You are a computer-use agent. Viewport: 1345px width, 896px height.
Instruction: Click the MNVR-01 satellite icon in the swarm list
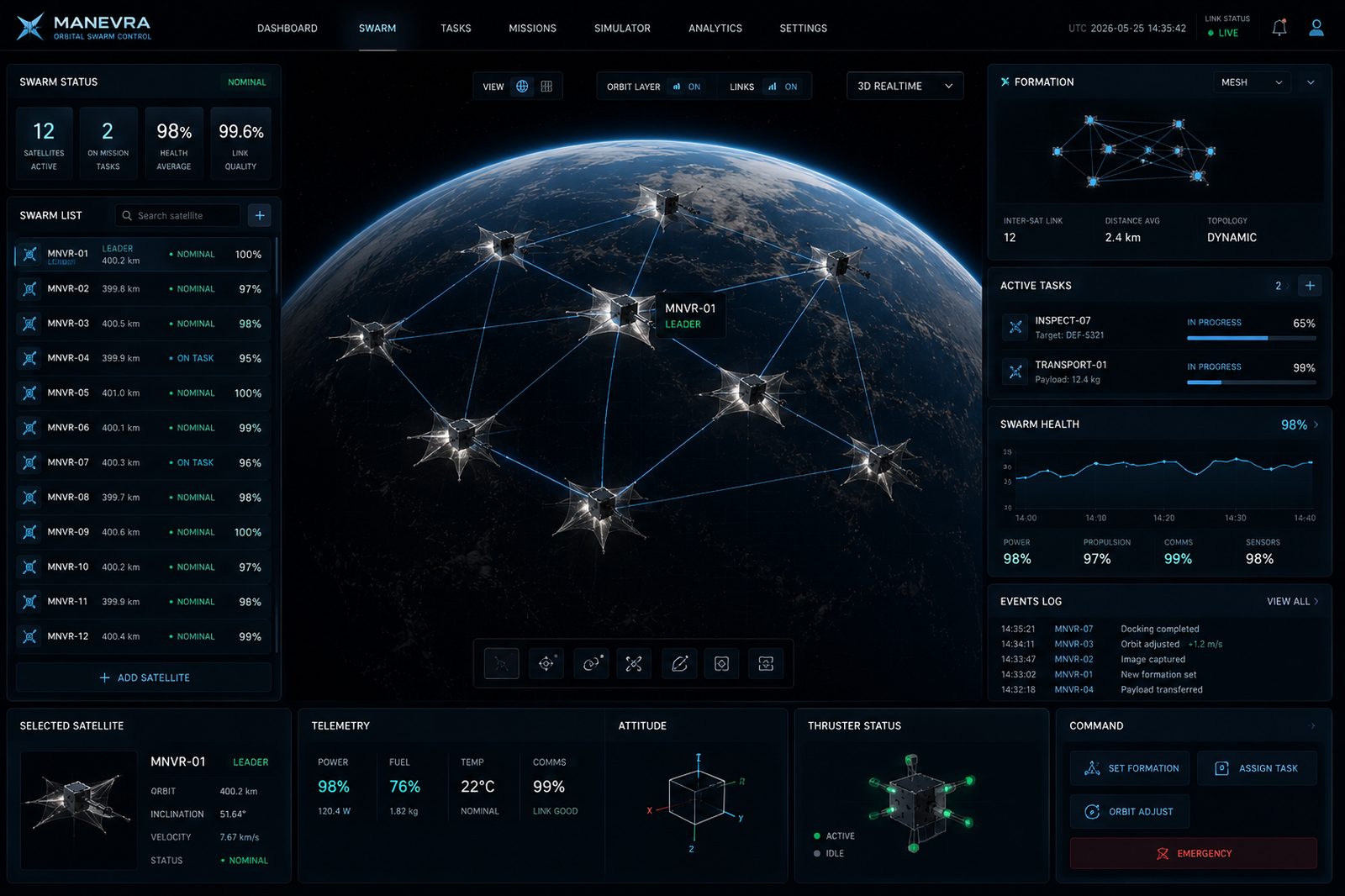[x=30, y=254]
